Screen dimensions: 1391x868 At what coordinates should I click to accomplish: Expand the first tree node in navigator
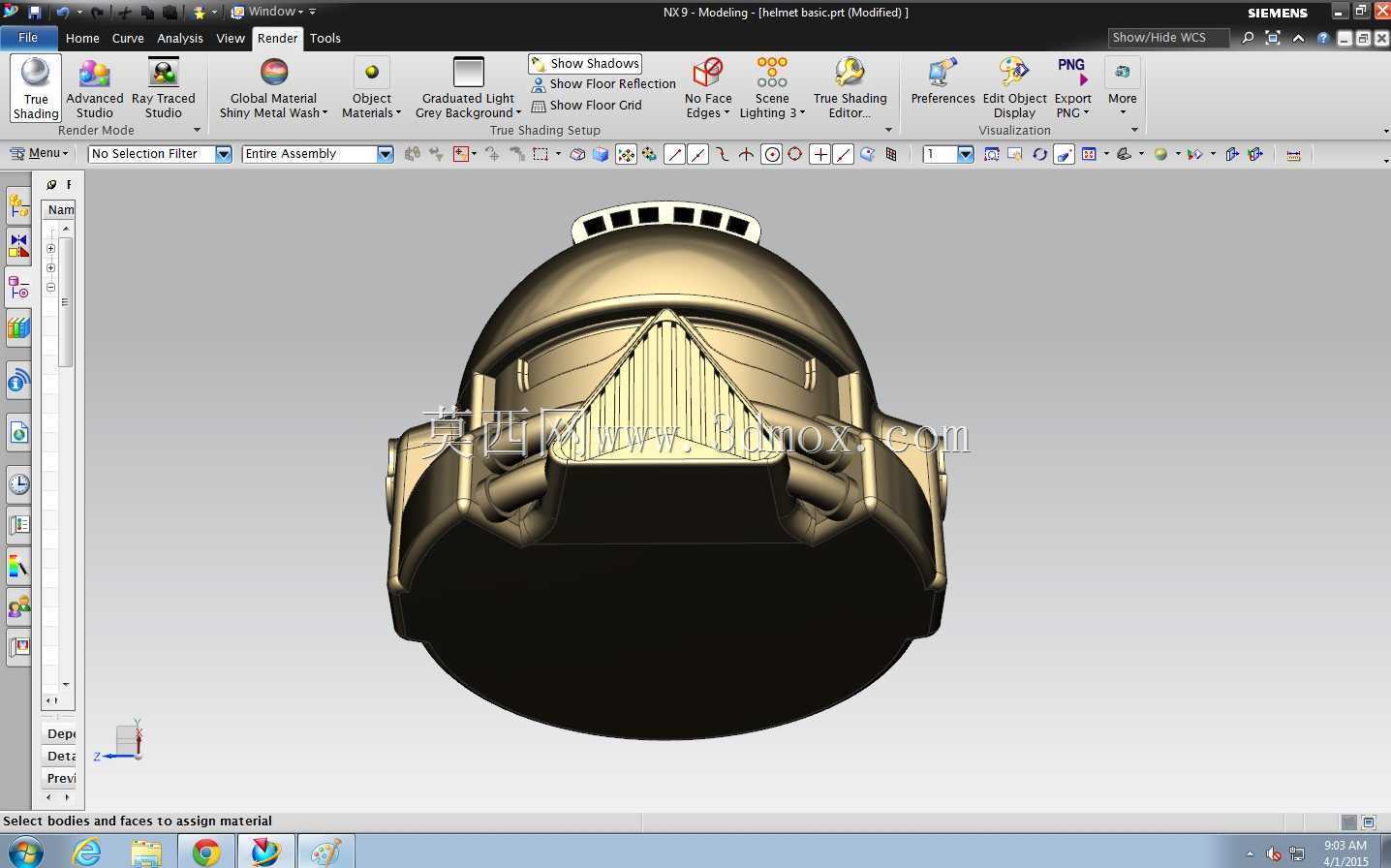pos(50,248)
